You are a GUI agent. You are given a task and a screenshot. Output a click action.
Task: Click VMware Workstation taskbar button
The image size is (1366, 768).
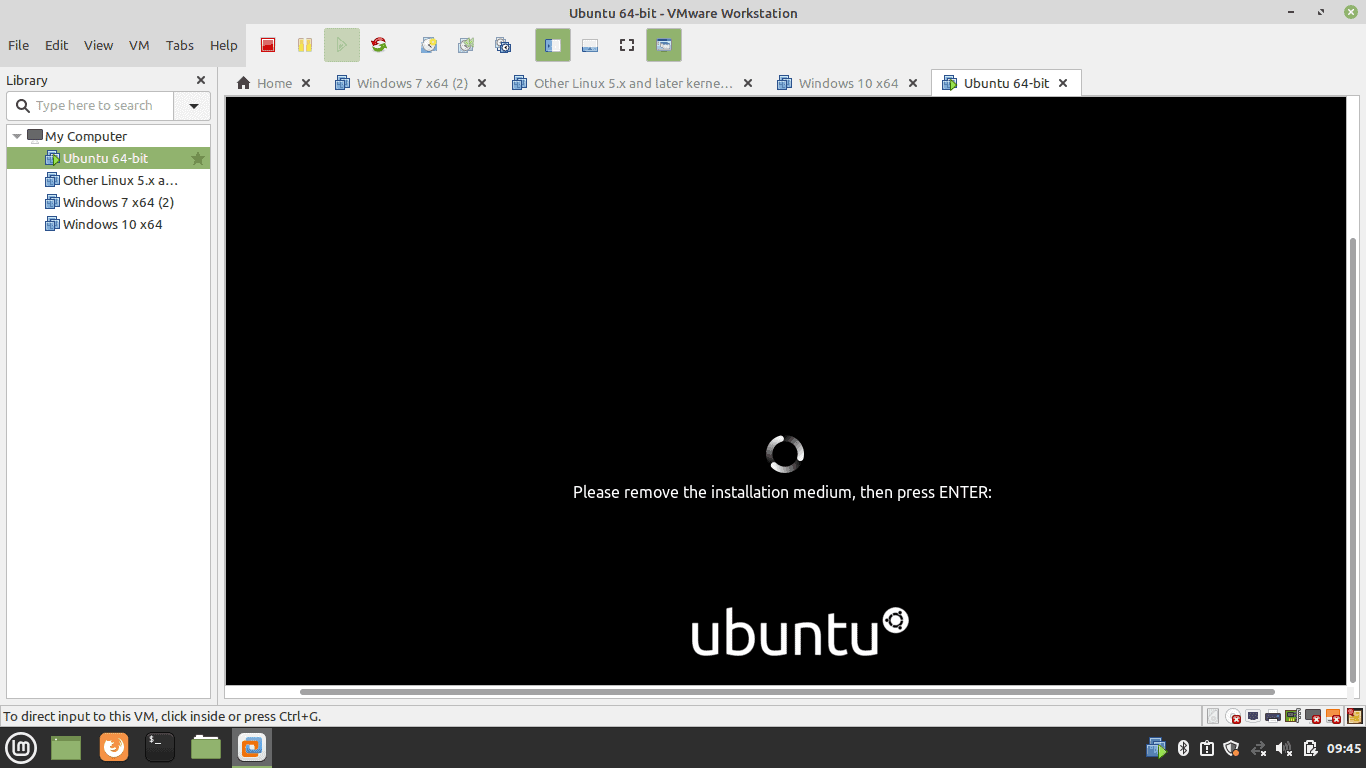pyautogui.click(x=252, y=747)
